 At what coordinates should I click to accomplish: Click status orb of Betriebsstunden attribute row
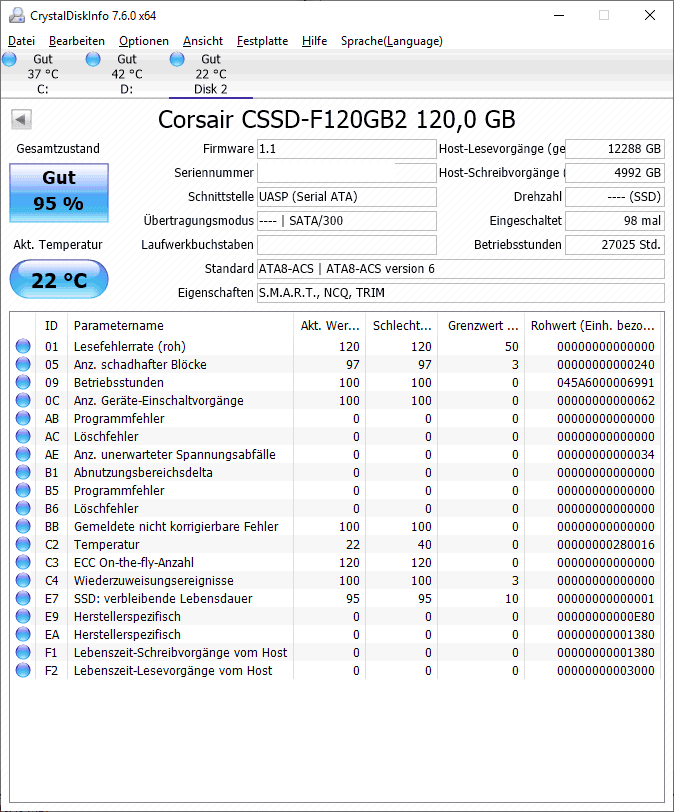(x=23, y=382)
